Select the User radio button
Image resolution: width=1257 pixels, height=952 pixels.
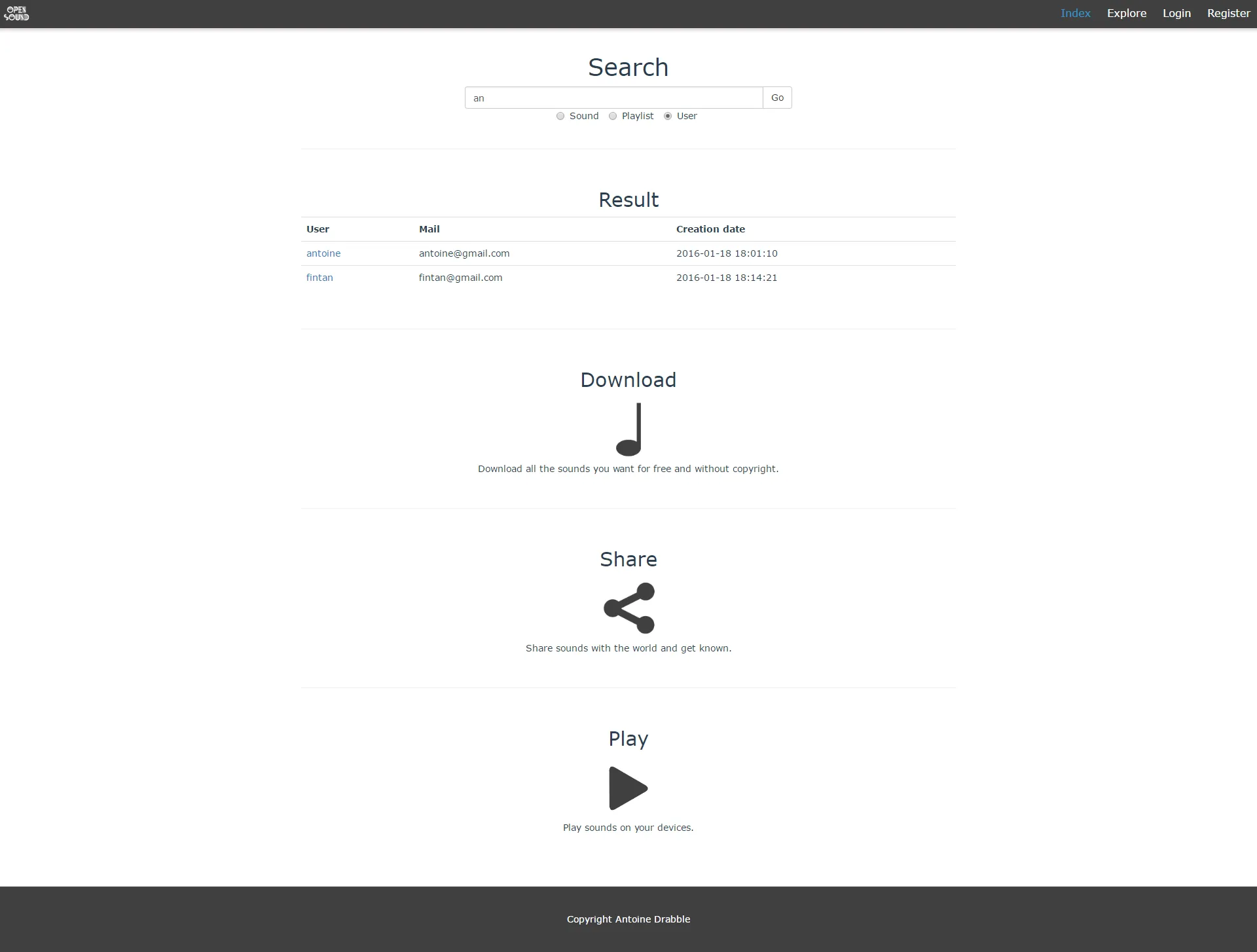click(668, 116)
